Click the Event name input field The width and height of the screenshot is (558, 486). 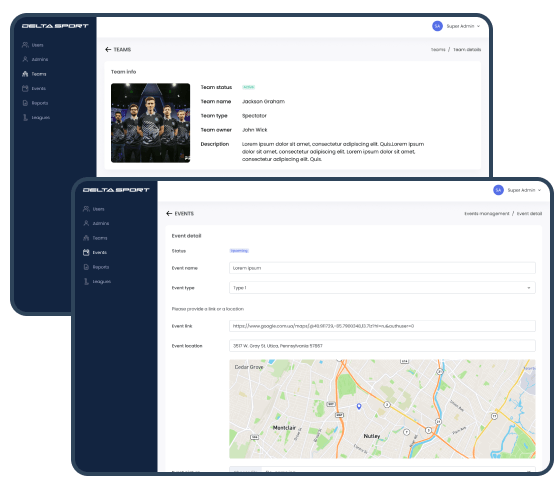pos(382,268)
